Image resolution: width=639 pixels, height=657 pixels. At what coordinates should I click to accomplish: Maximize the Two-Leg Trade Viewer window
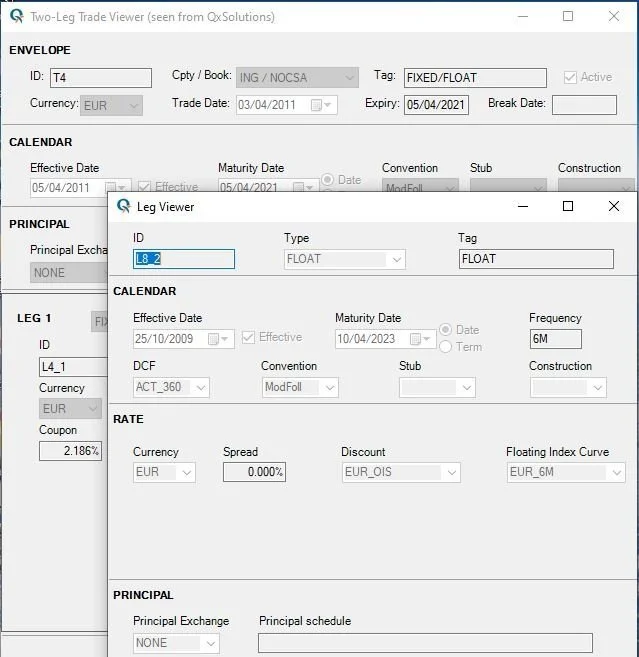coord(568,16)
